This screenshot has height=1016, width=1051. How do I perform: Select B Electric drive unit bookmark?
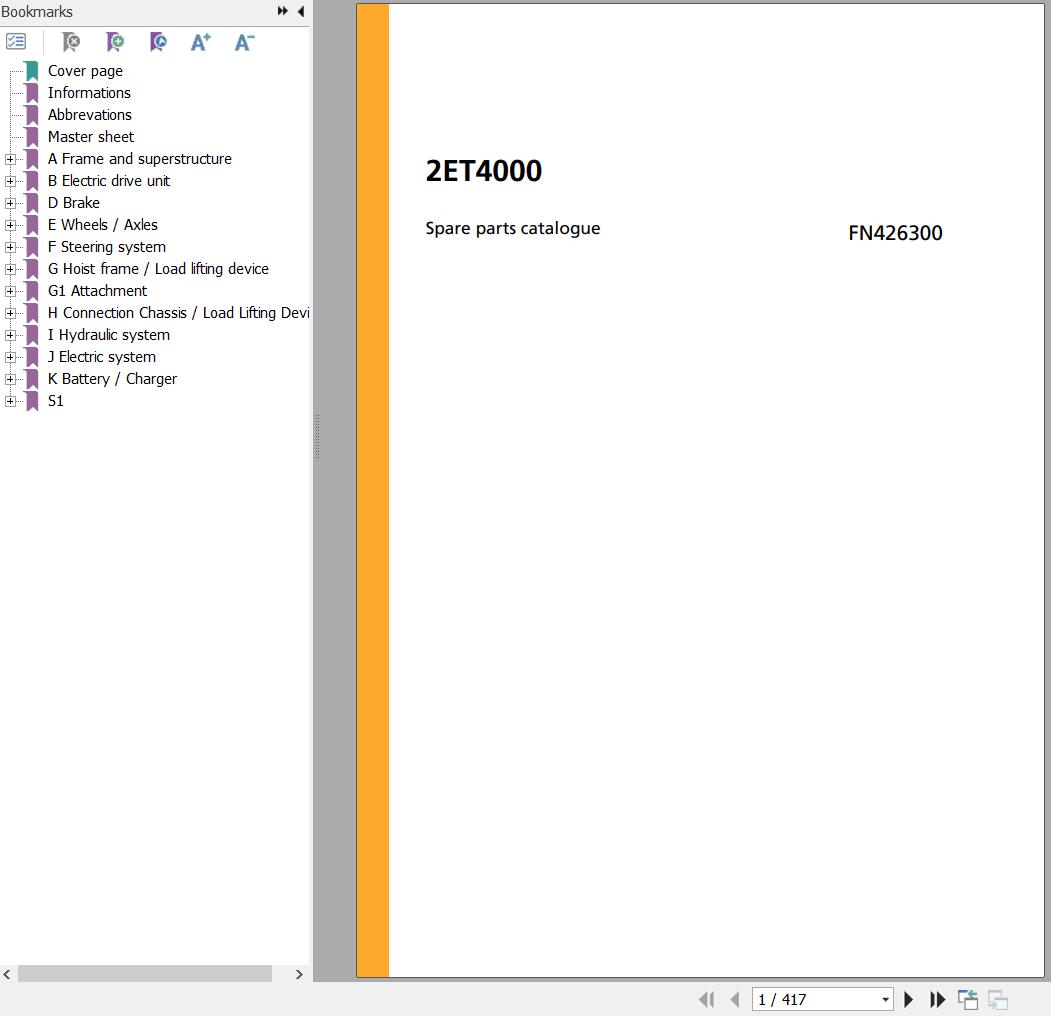109,181
